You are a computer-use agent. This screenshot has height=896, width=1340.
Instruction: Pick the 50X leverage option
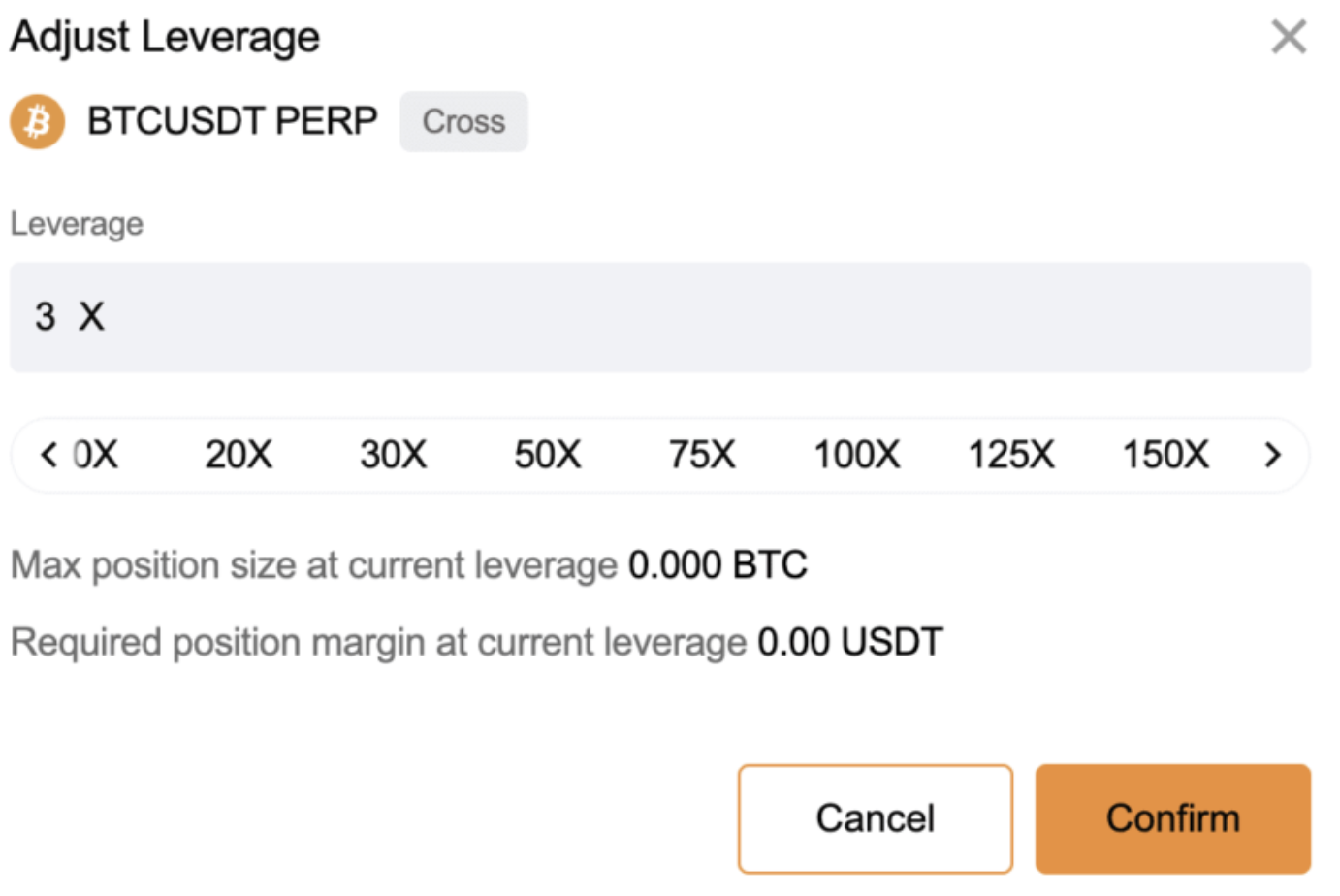pos(547,455)
